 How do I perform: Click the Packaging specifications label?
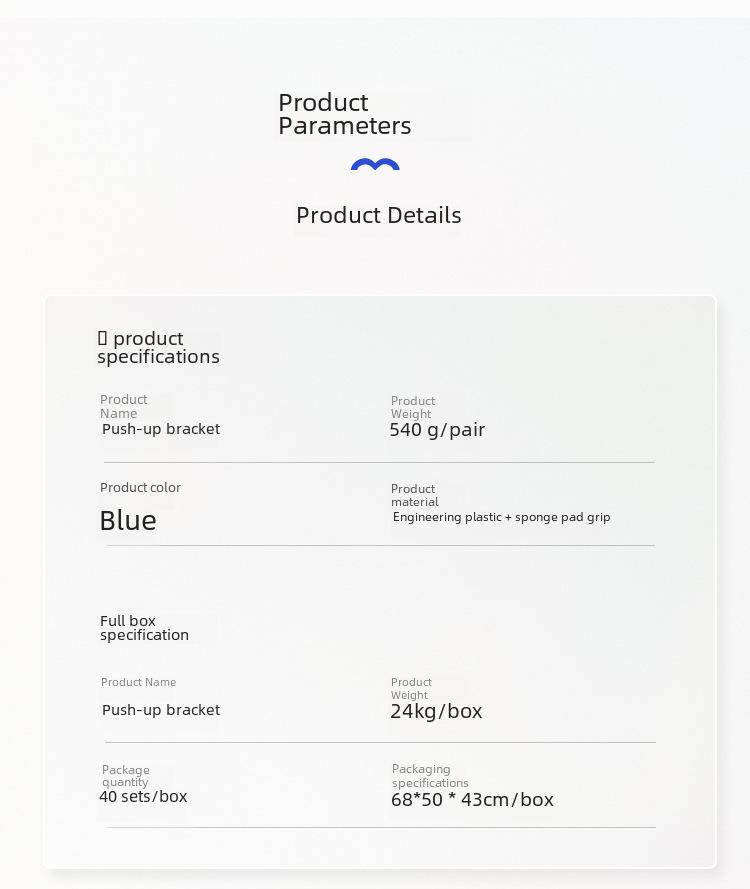[430, 776]
